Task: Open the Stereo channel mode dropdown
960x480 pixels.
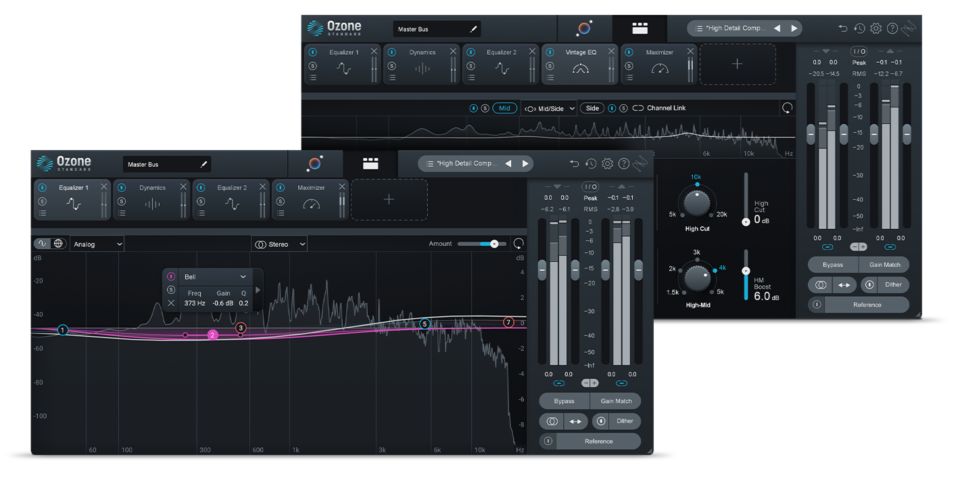Action: [279, 244]
